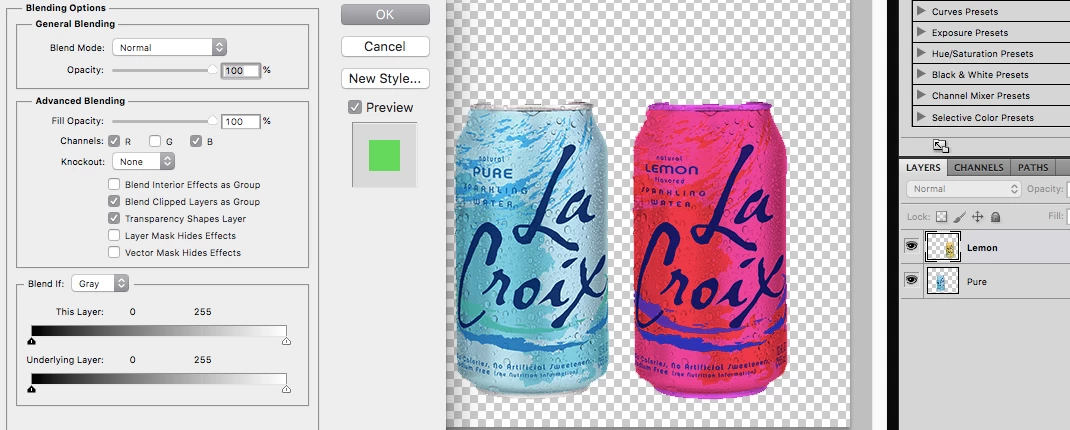Toggle the Preview checkbox
The width and height of the screenshot is (1070, 430).
click(x=355, y=107)
